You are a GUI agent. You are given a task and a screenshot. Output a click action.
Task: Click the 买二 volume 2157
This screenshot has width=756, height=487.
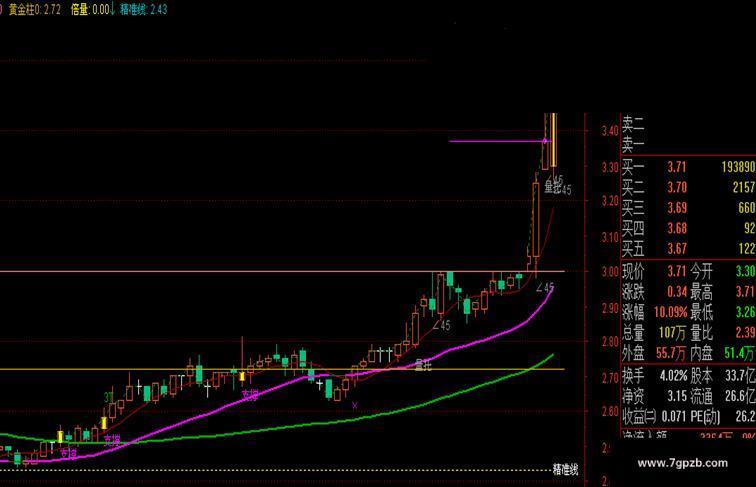(x=744, y=188)
